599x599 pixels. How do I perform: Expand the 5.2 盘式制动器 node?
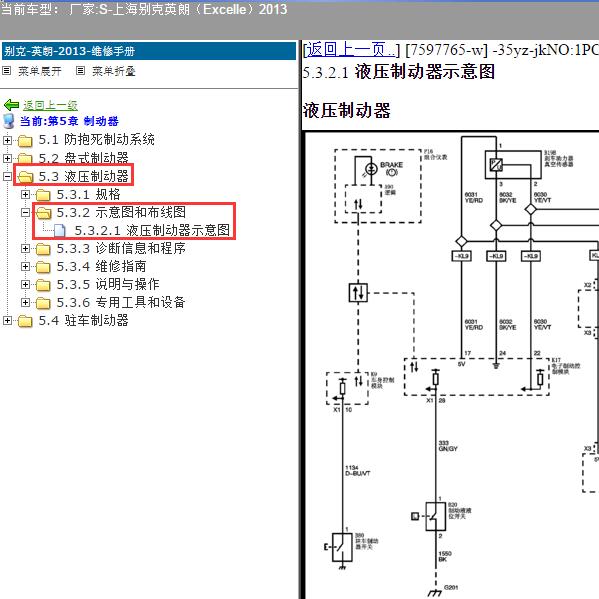pyautogui.click(x=7, y=158)
